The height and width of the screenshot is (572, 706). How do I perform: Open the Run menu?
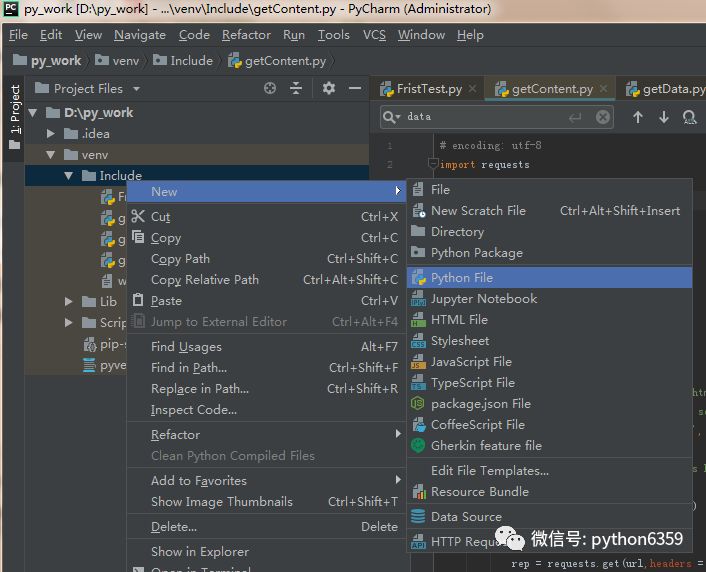[x=294, y=35]
